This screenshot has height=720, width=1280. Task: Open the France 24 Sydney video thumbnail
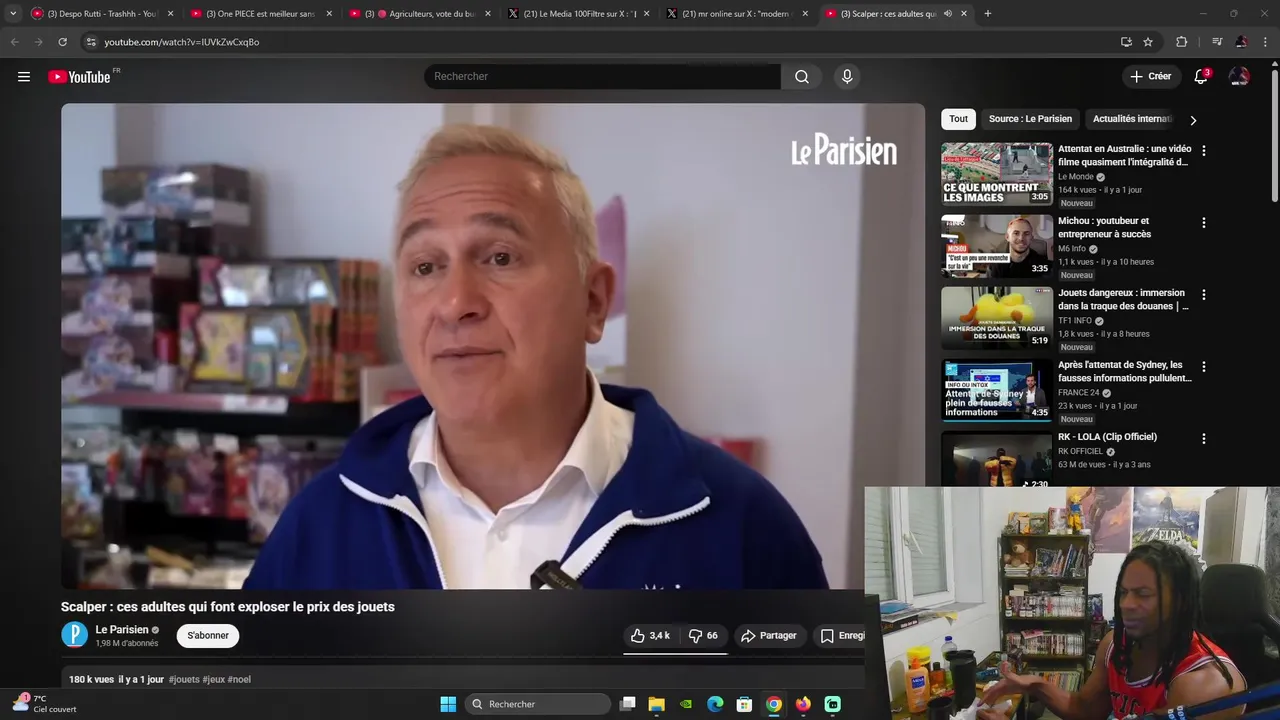coord(996,390)
